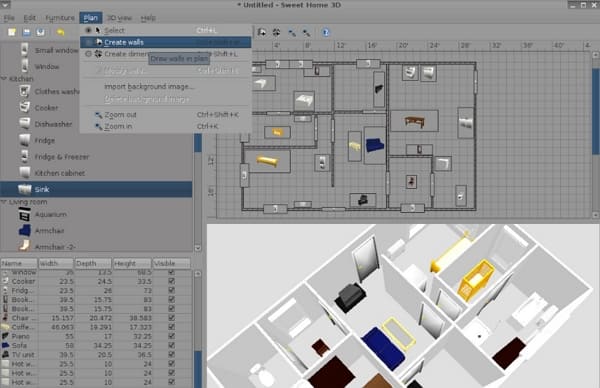Select the Piano row in furniture table
Viewport: 600px width, 388px height.
[x=96, y=336]
